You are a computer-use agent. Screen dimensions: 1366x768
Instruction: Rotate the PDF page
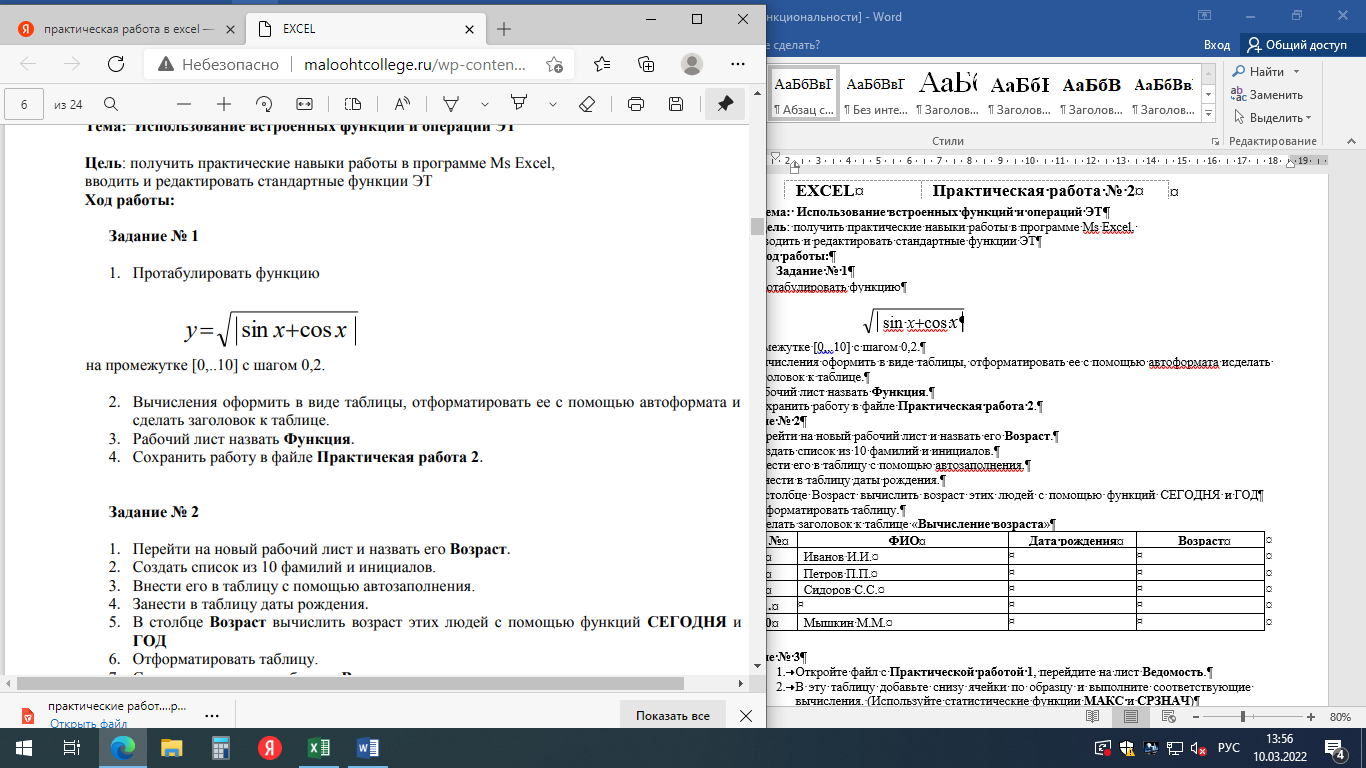[x=264, y=104]
